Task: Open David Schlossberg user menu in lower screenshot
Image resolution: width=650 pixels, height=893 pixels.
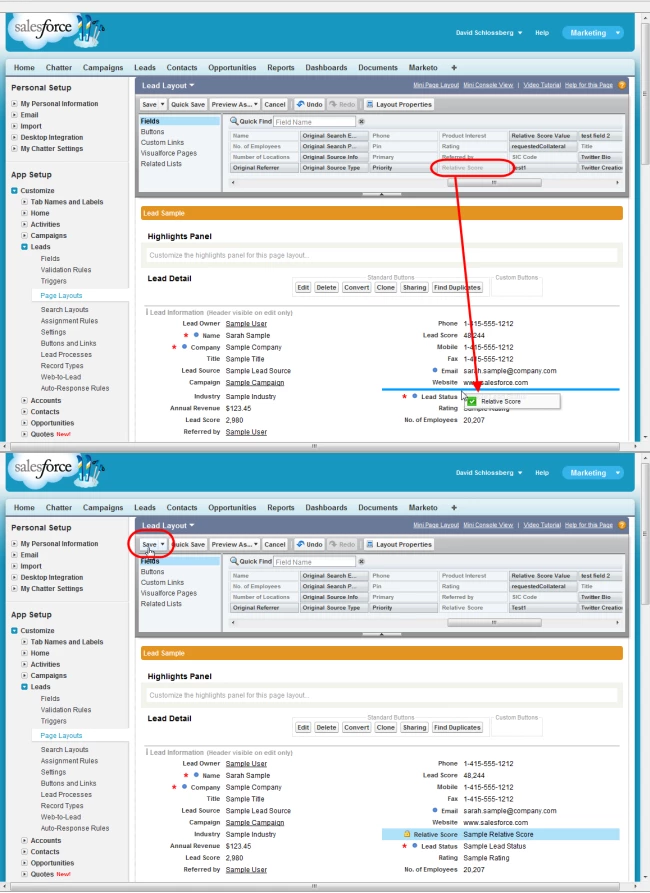Action: 489,473
